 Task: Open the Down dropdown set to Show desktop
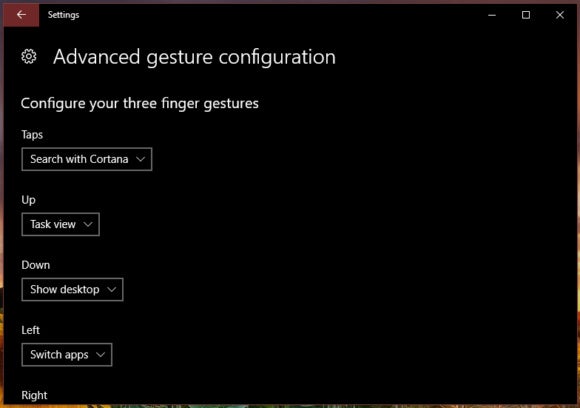[72, 289]
